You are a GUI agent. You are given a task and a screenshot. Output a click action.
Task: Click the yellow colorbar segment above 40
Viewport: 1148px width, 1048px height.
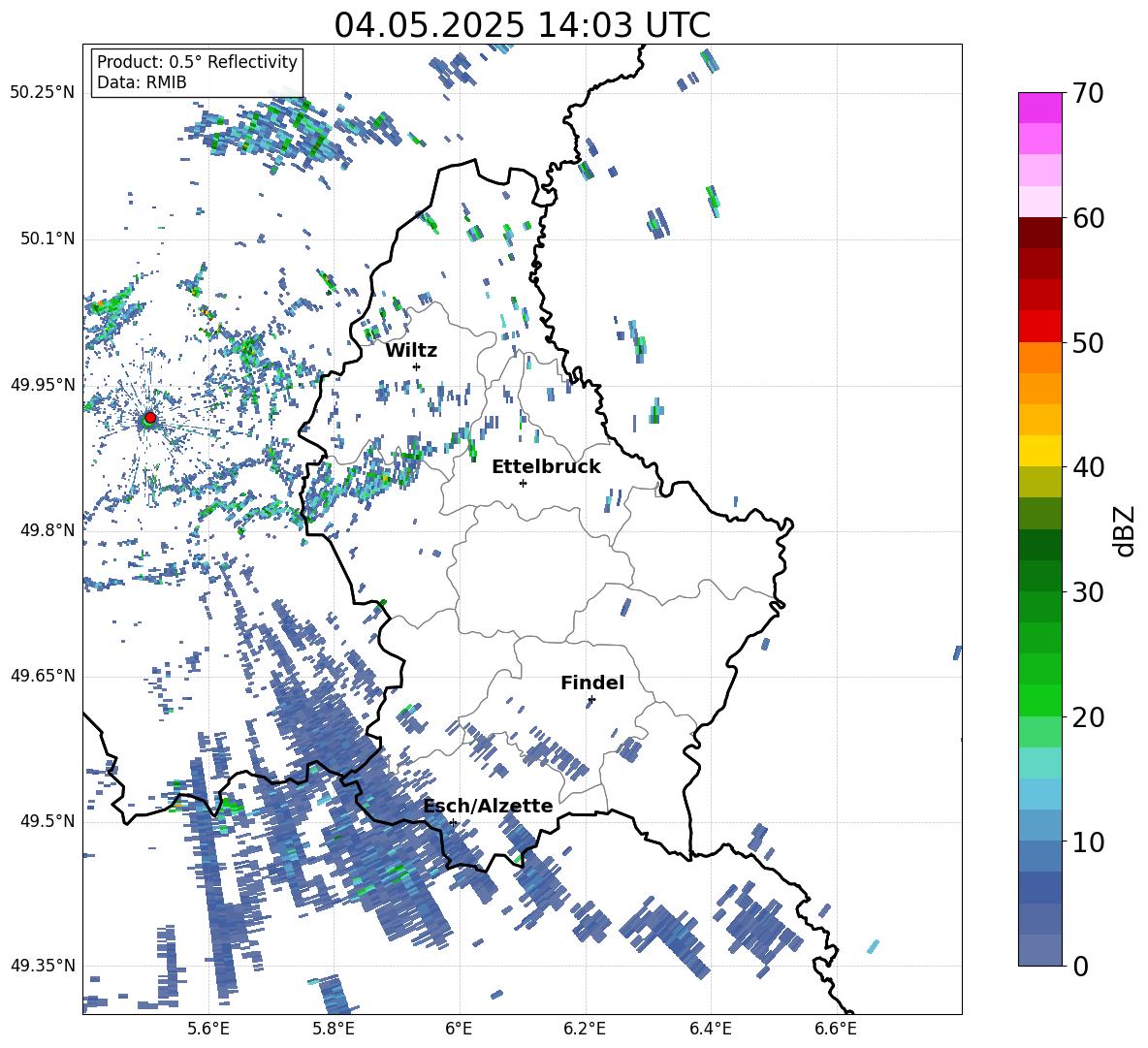pos(1039,451)
